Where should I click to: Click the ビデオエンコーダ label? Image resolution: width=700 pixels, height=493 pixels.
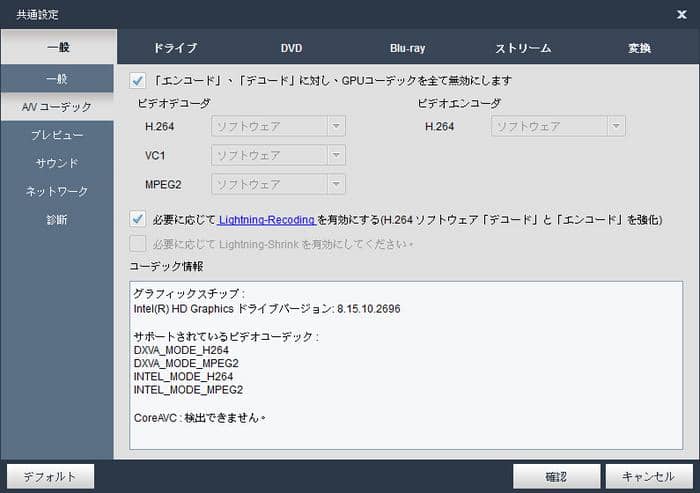click(x=459, y=104)
